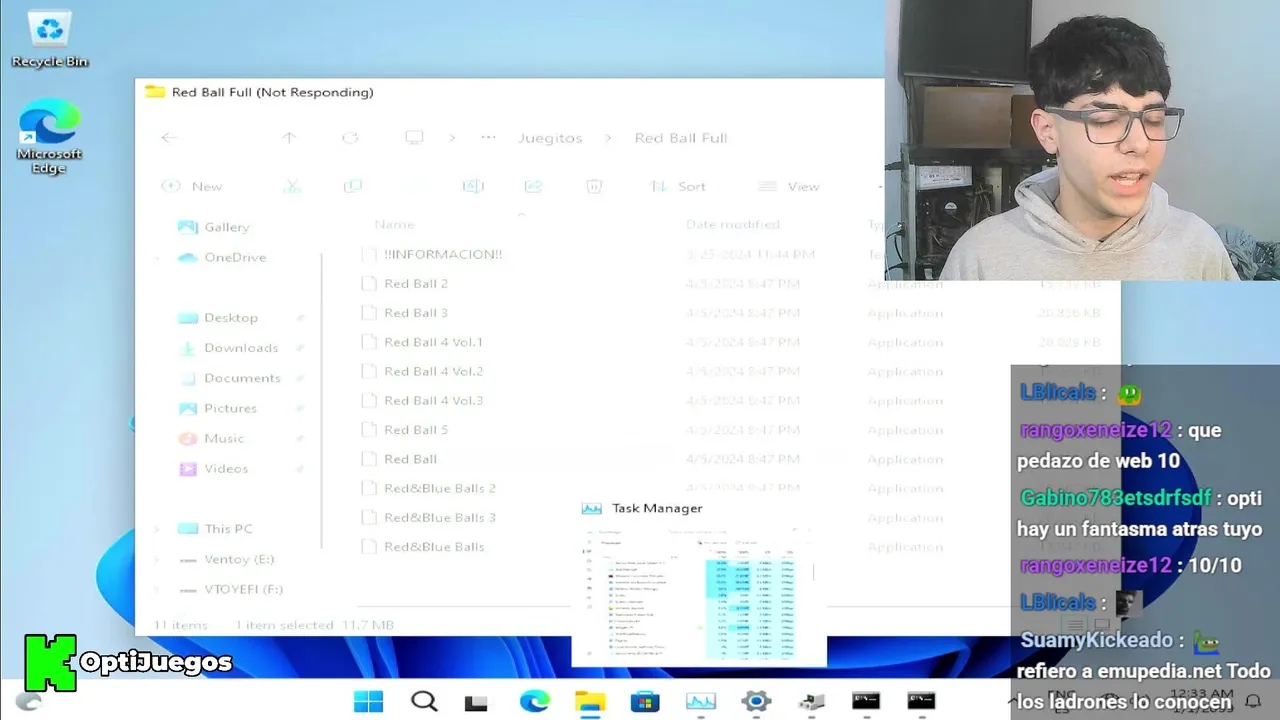Expand chevron after Juegitos in breadcrumb
1280x720 pixels.
click(607, 138)
